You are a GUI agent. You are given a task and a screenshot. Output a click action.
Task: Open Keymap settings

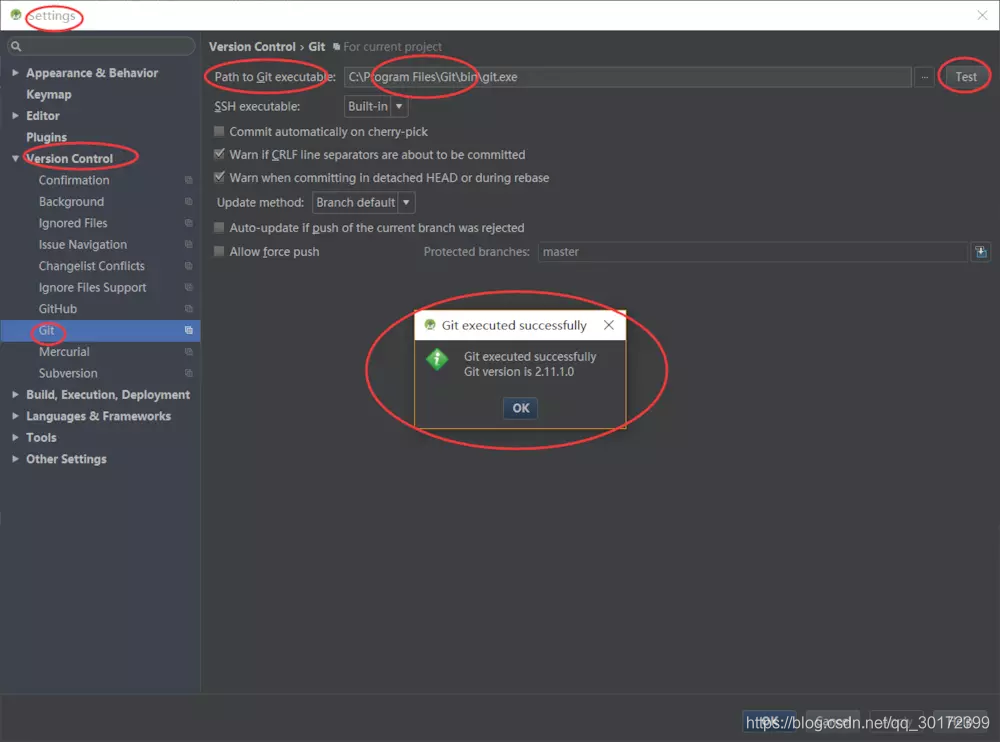coord(48,94)
